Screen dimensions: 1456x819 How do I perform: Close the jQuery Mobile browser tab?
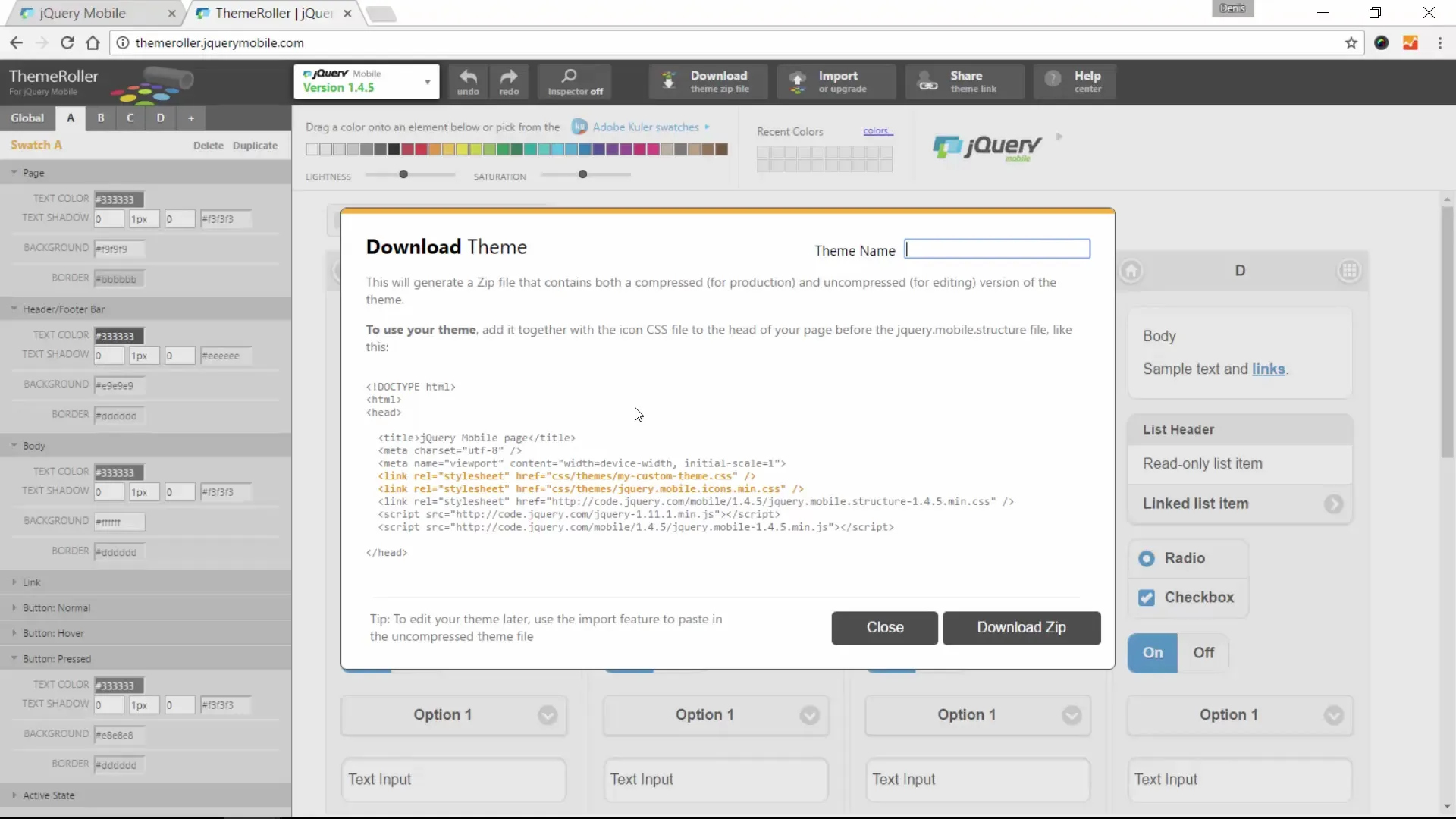coord(171,13)
